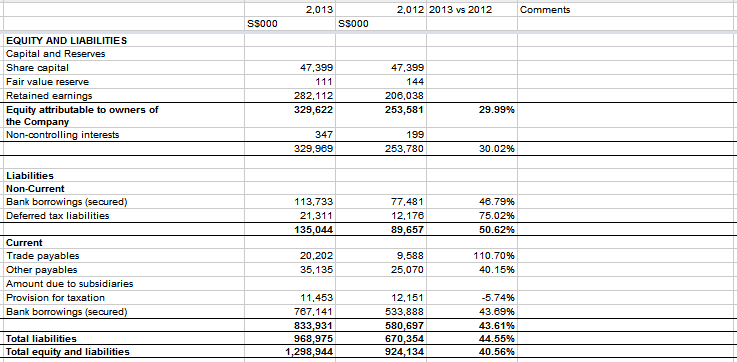Click non-current total 89,657
The width and height of the screenshot is (737, 362).
[381, 230]
